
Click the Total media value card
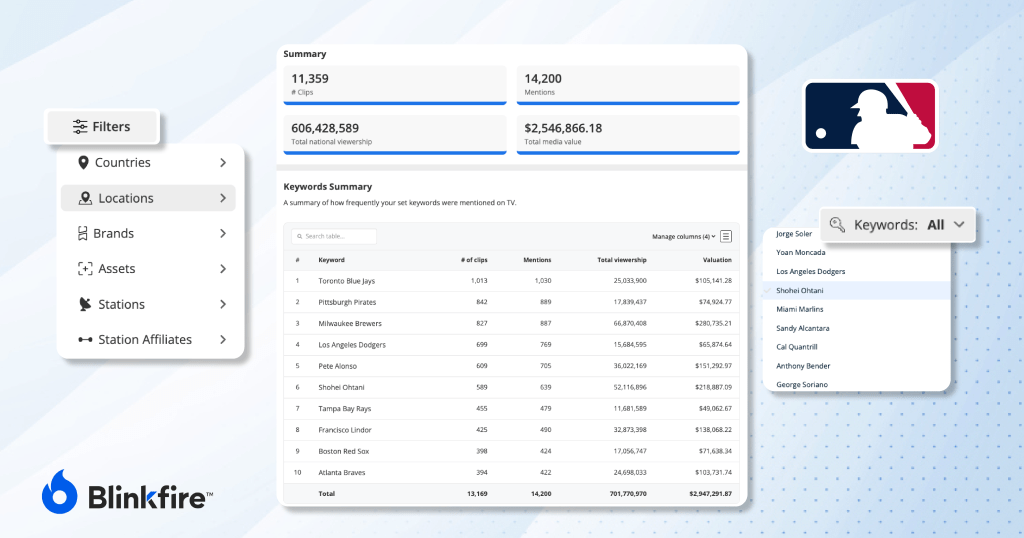click(x=628, y=134)
